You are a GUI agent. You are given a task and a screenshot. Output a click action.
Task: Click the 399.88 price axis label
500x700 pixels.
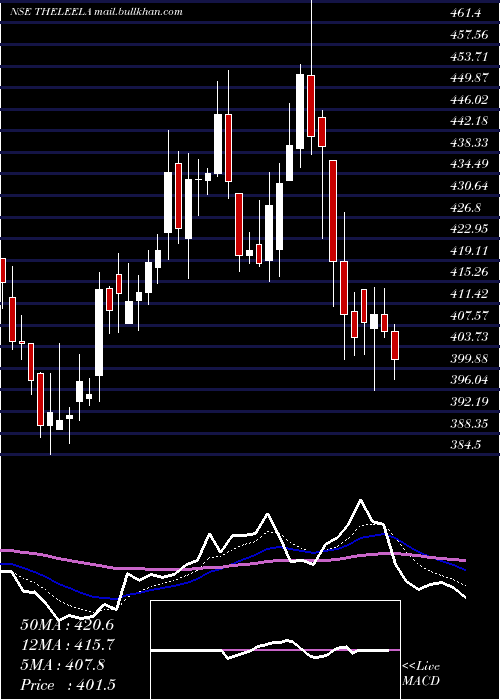click(x=469, y=359)
